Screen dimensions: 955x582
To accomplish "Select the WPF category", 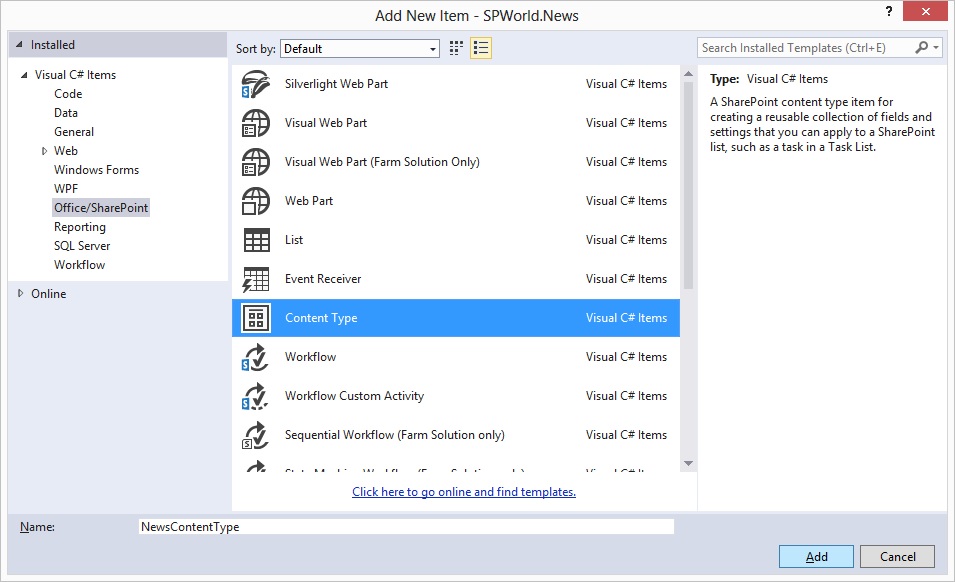I will 66,189.
